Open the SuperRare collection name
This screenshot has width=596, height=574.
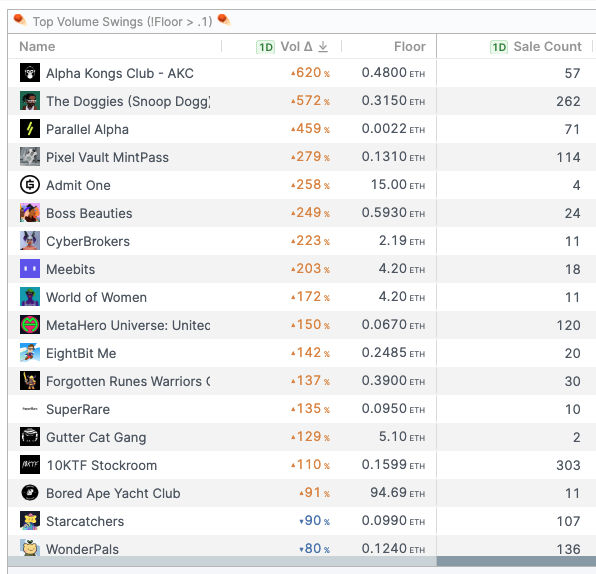pyautogui.click(x=78, y=409)
